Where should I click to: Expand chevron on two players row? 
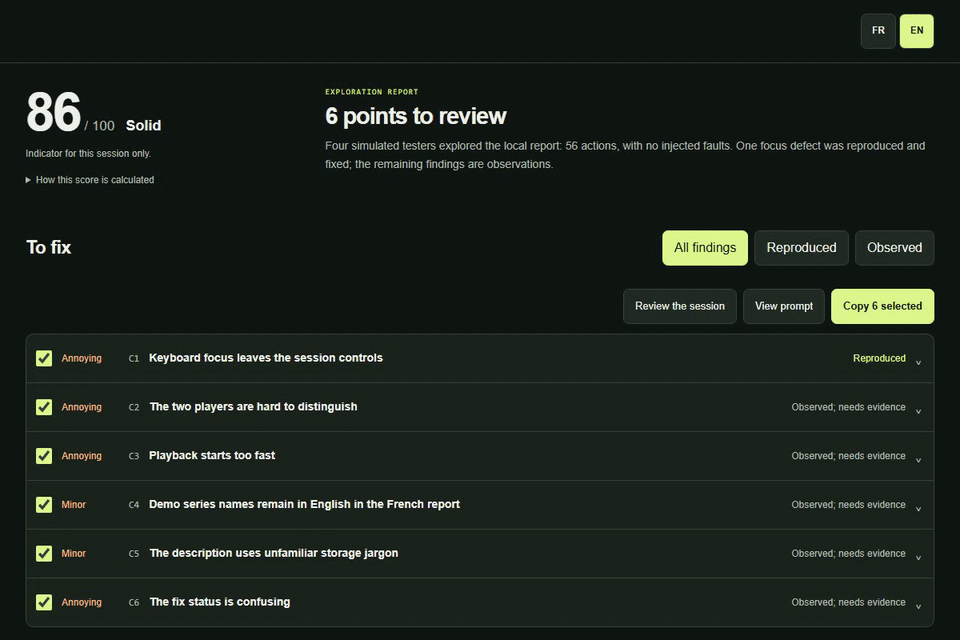point(918,412)
